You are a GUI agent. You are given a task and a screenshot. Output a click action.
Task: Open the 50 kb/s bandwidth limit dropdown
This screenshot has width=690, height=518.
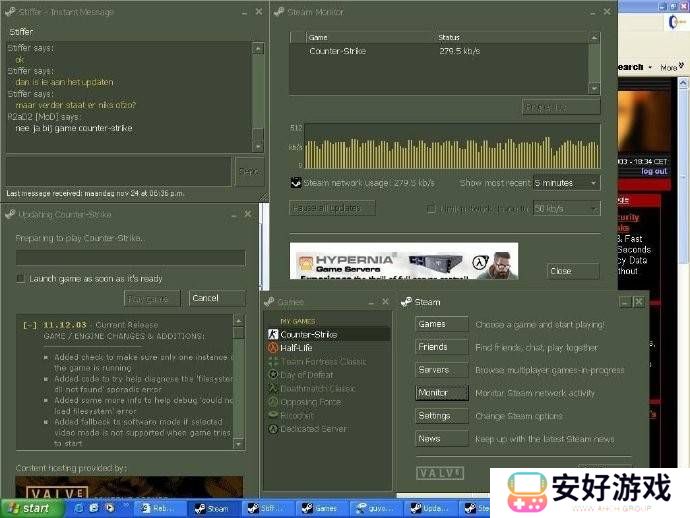click(566, 209)
